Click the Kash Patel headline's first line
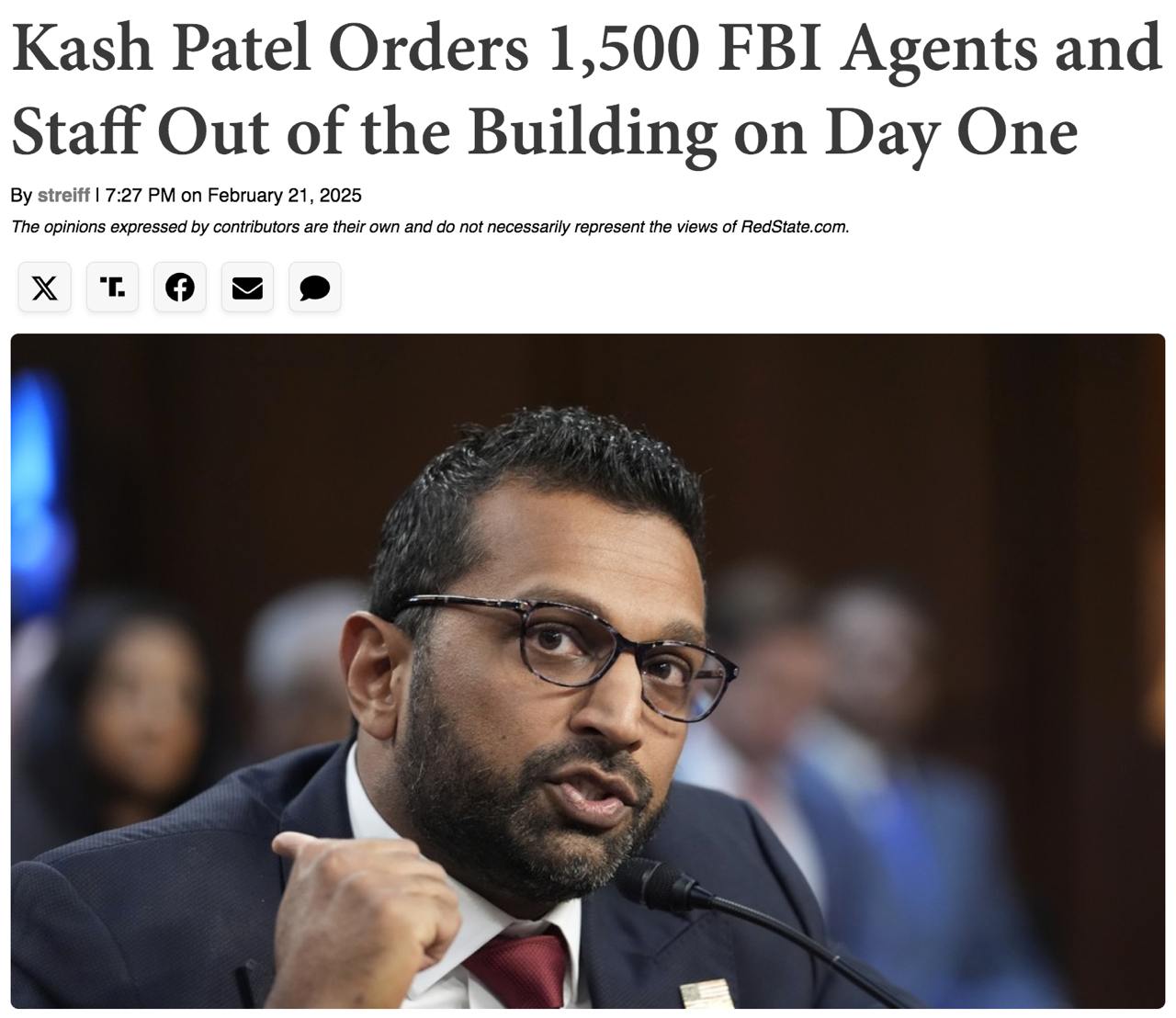Viewport: 1176px width, 1018px height. [586, 49]
